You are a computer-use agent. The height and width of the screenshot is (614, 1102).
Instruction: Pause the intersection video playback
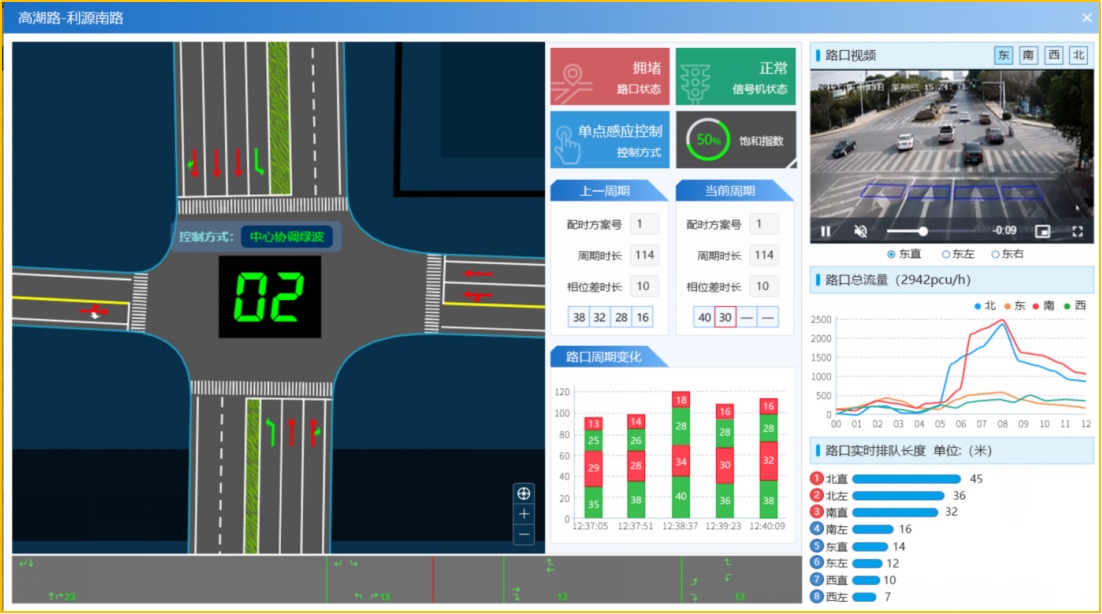point(826,231)
